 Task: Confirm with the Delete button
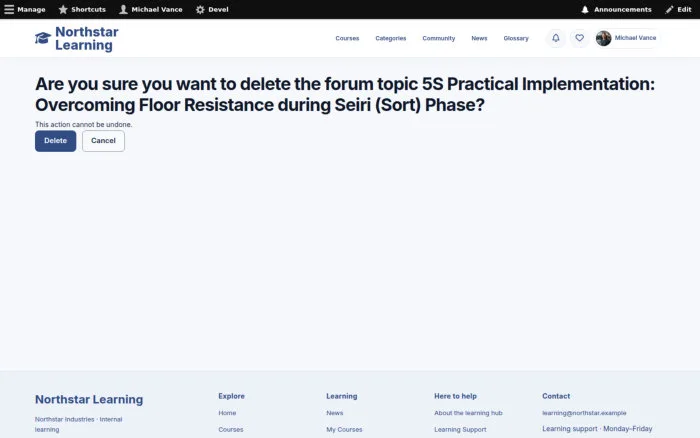click(55, 141)
